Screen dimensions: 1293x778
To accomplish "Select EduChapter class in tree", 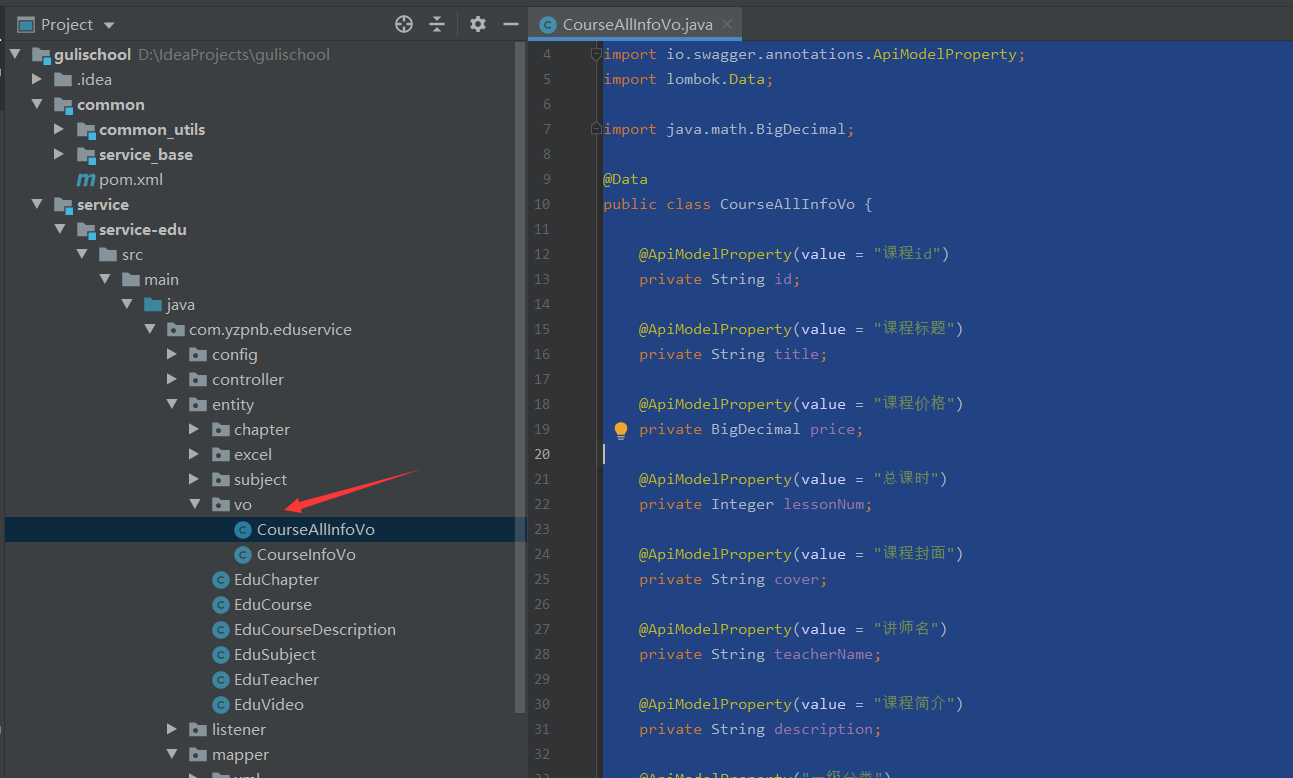I will point(277,579).
